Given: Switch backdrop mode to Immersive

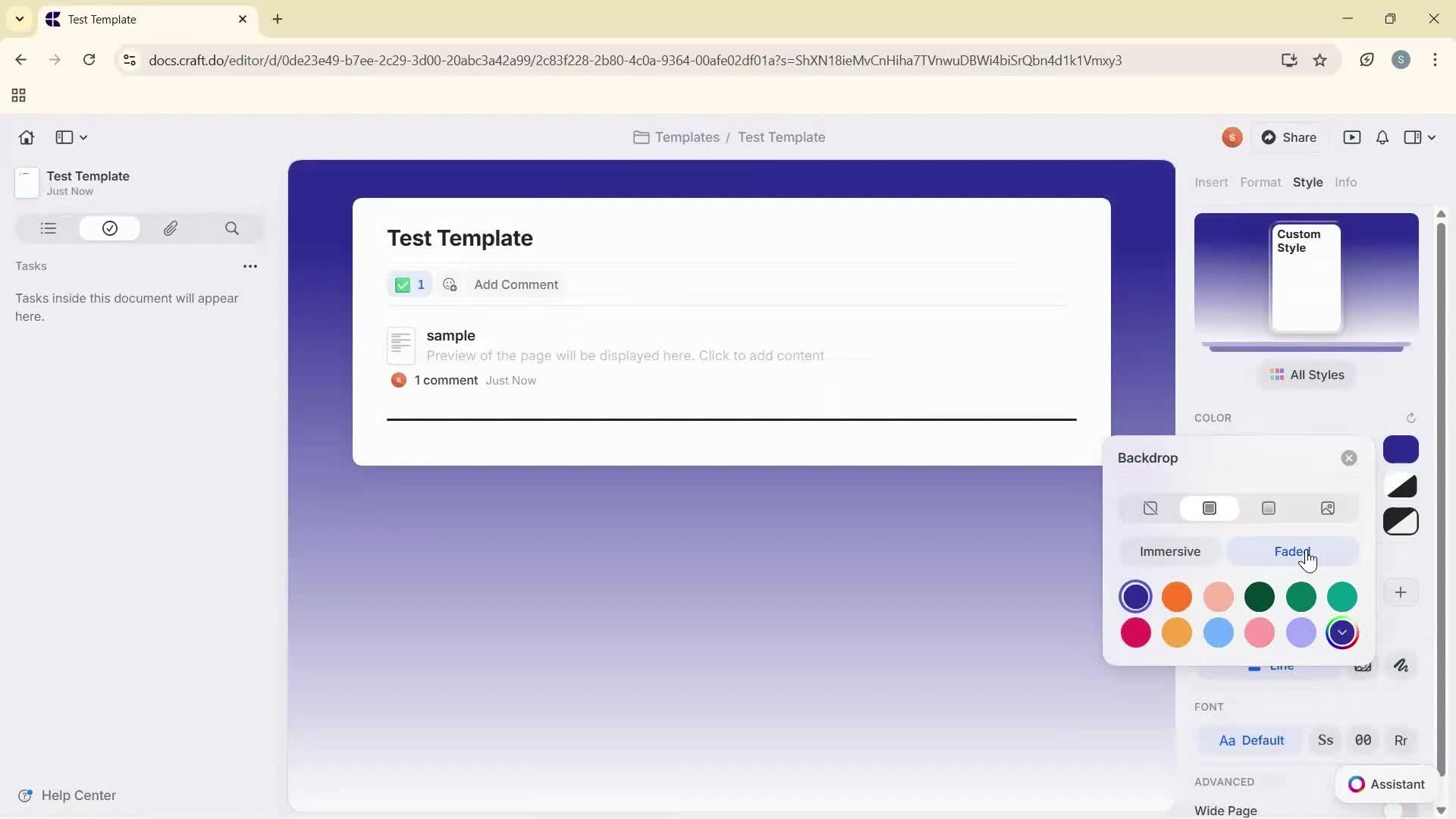Looking at the screenshot, I should pyautogui.click(x=1169, y=551).
